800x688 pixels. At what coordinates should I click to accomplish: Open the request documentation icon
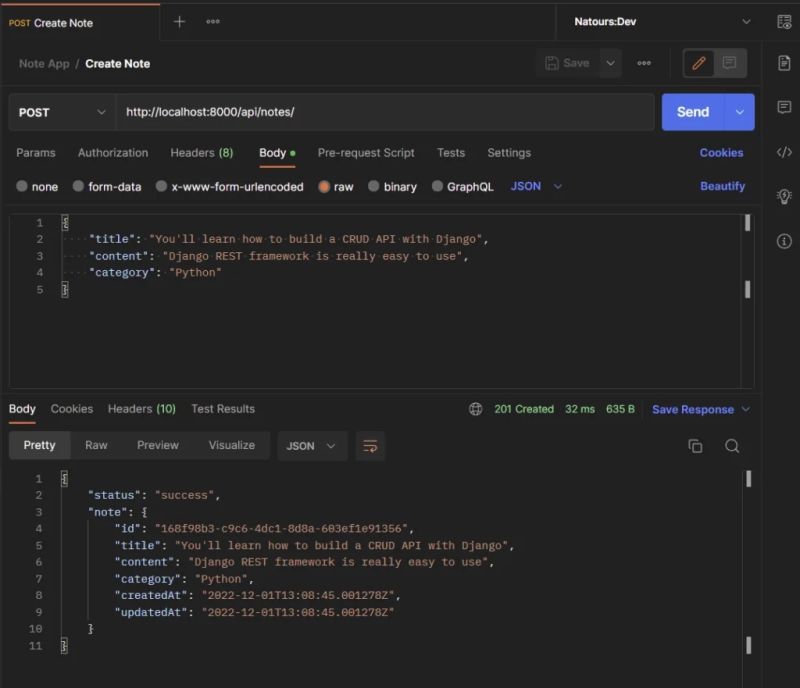(785, 62)
